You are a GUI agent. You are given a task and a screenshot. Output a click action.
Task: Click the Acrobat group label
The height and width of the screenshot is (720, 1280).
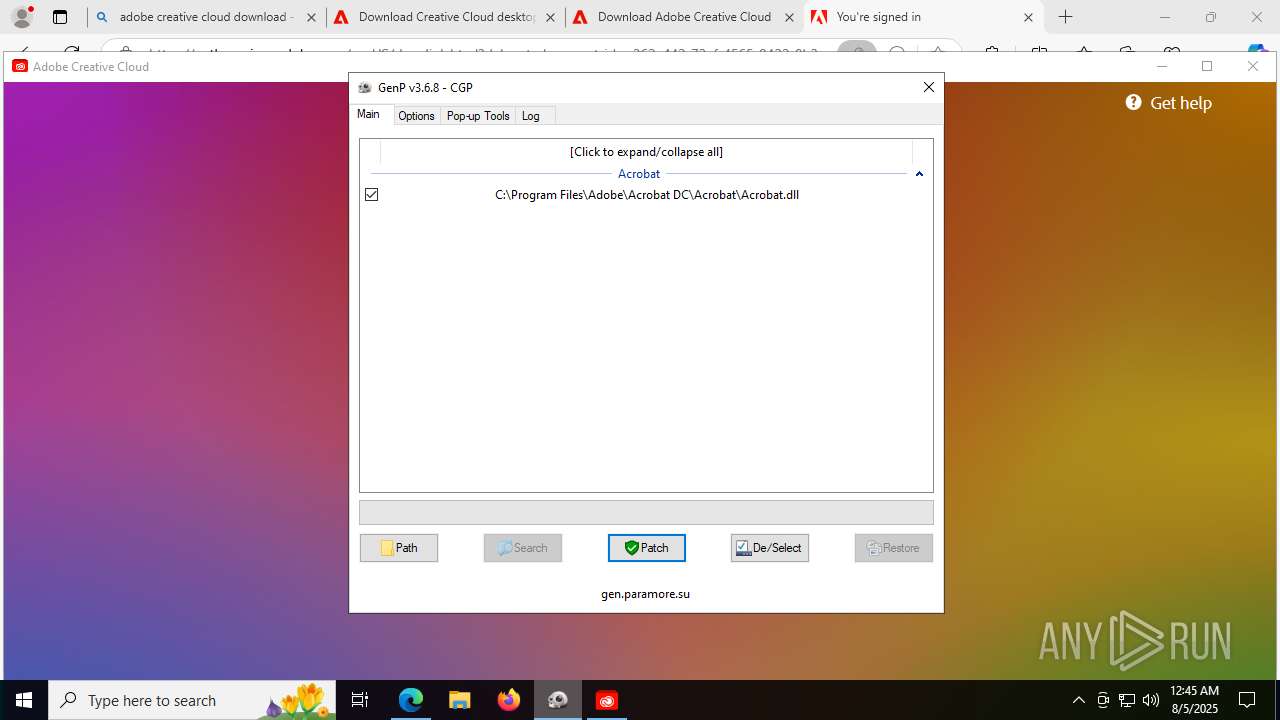click(639, 174)
